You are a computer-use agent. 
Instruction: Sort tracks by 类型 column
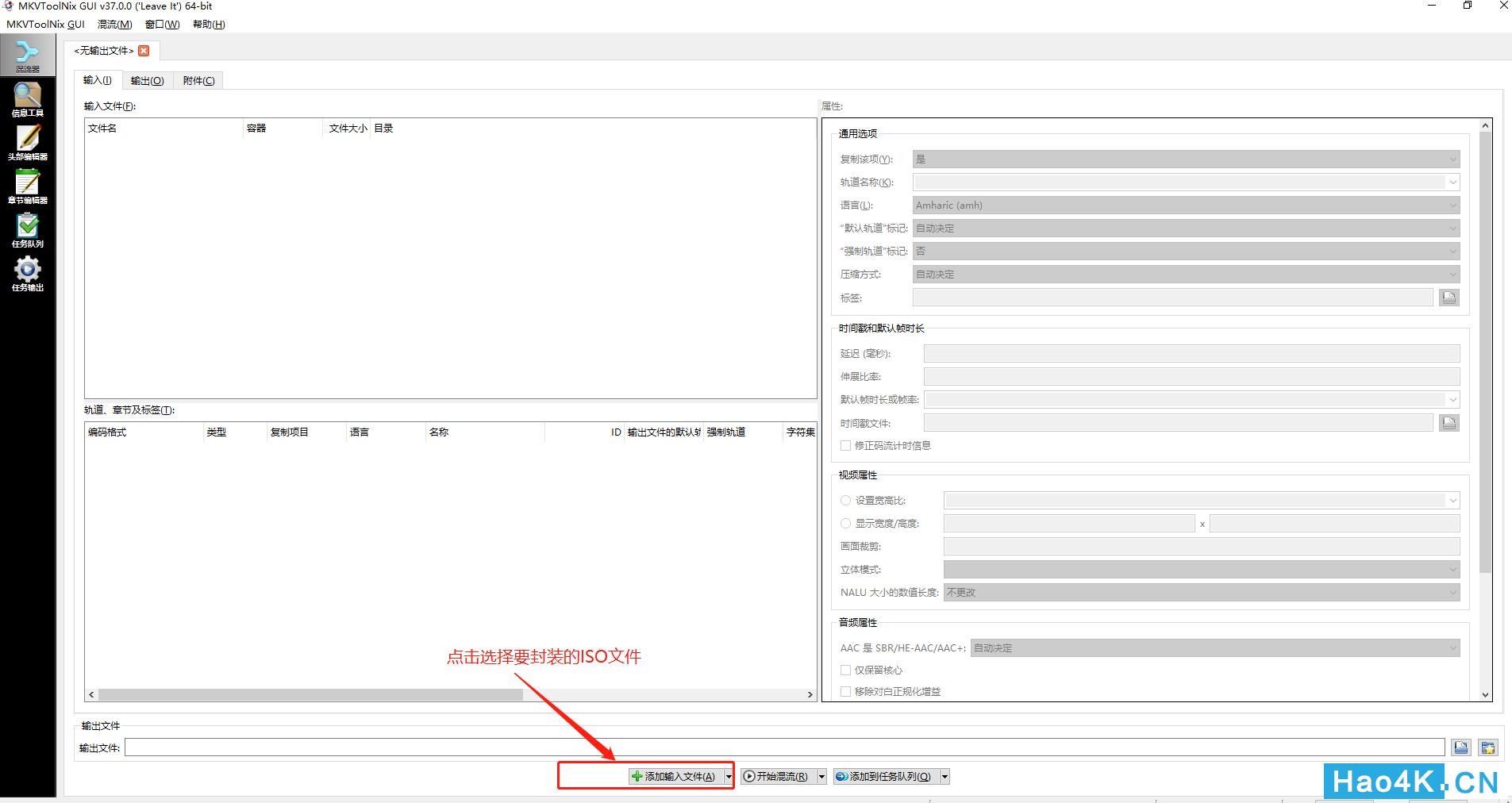coord(236,432)
